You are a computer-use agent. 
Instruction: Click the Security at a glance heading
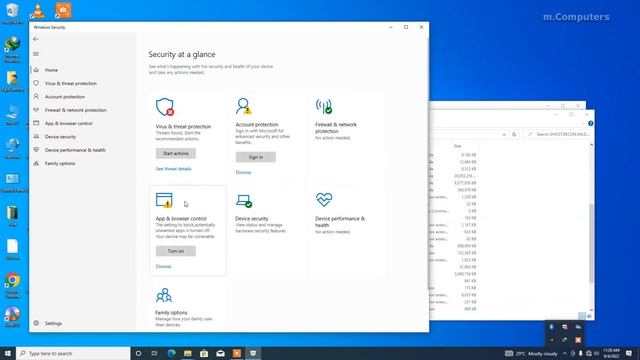tap(182, 54)
